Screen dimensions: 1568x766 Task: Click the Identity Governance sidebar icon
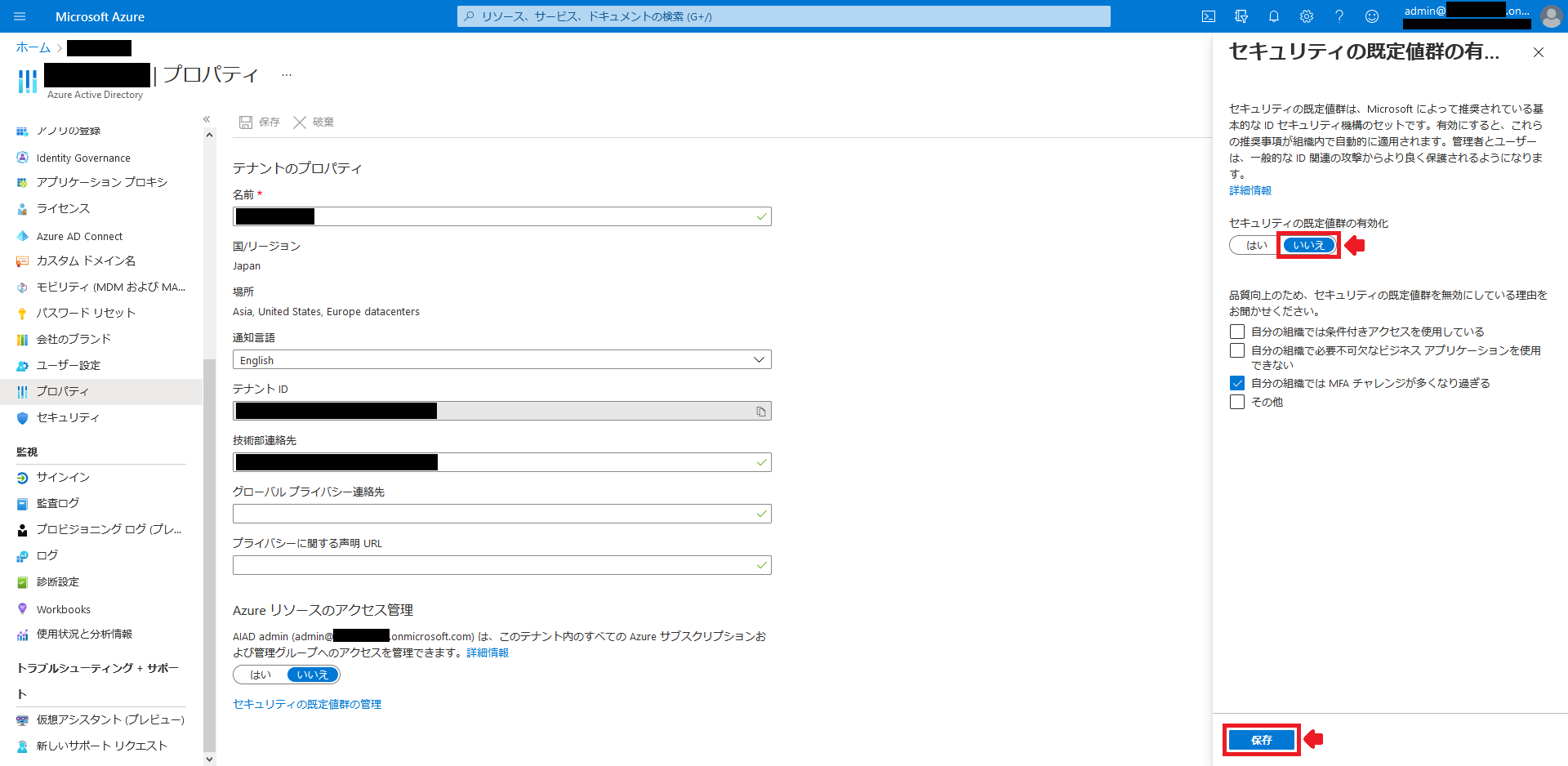[22, 158]
